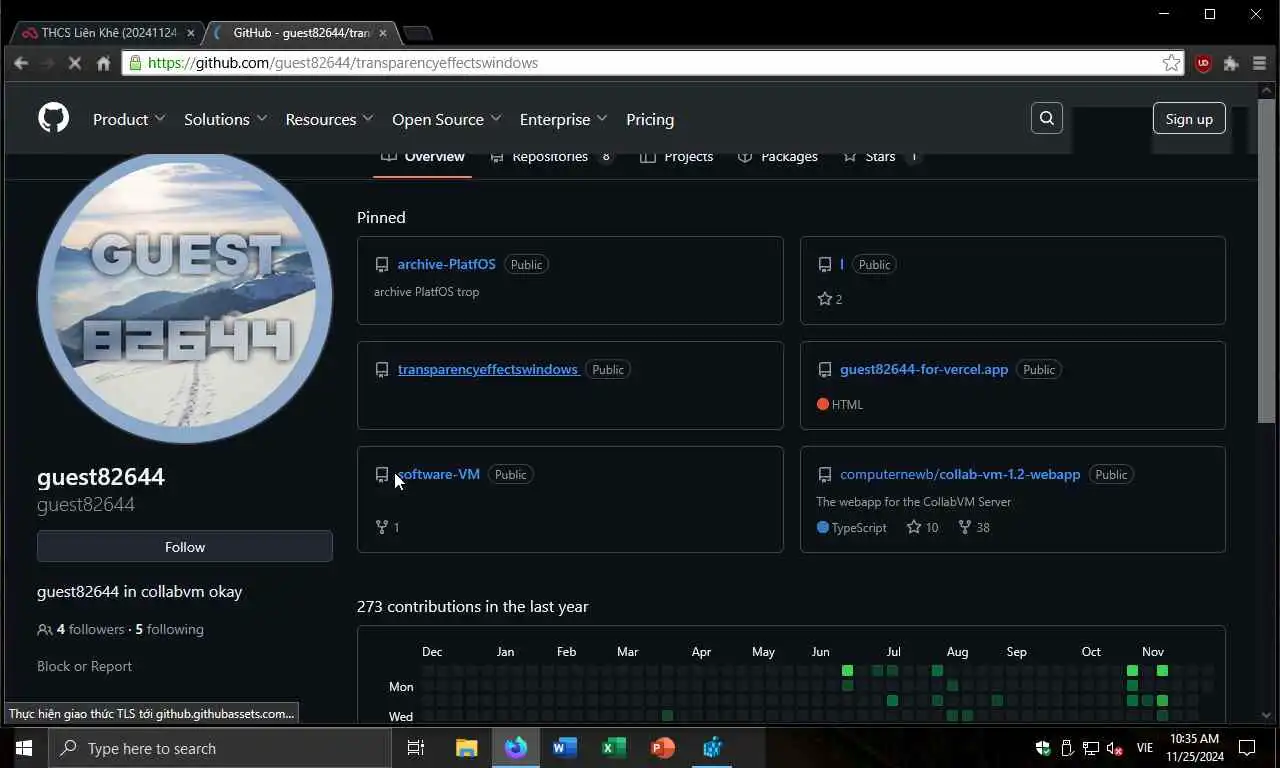Image resolution: width=1280 pixels, height=768 pixels.
Task: Click repo icon beside archive-PlatfOS
Action: coord(381,265)
